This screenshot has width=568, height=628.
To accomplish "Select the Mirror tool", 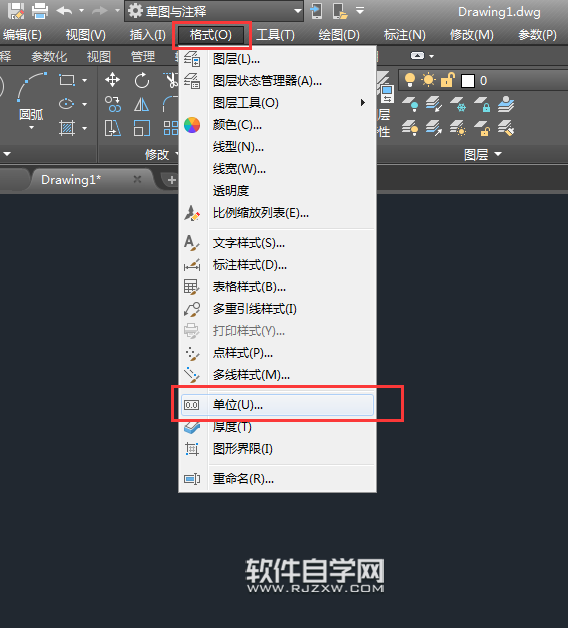I will coord(141,105).
